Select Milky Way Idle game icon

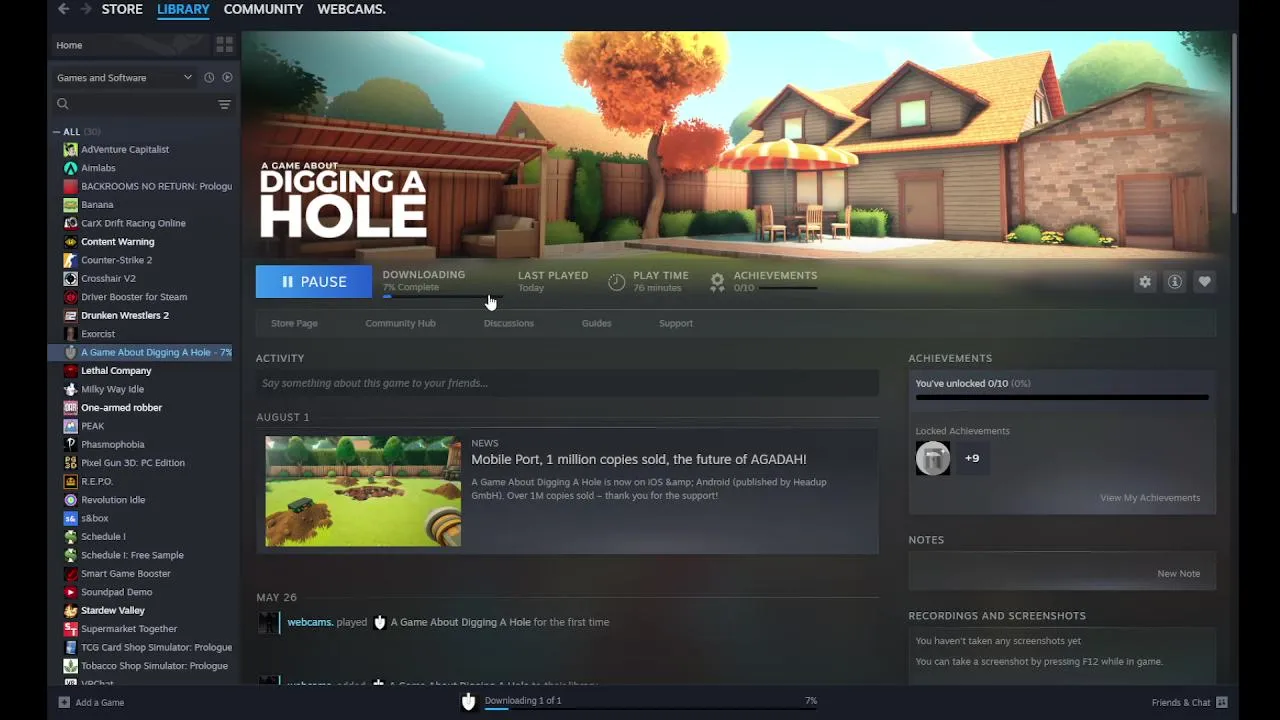70,389
